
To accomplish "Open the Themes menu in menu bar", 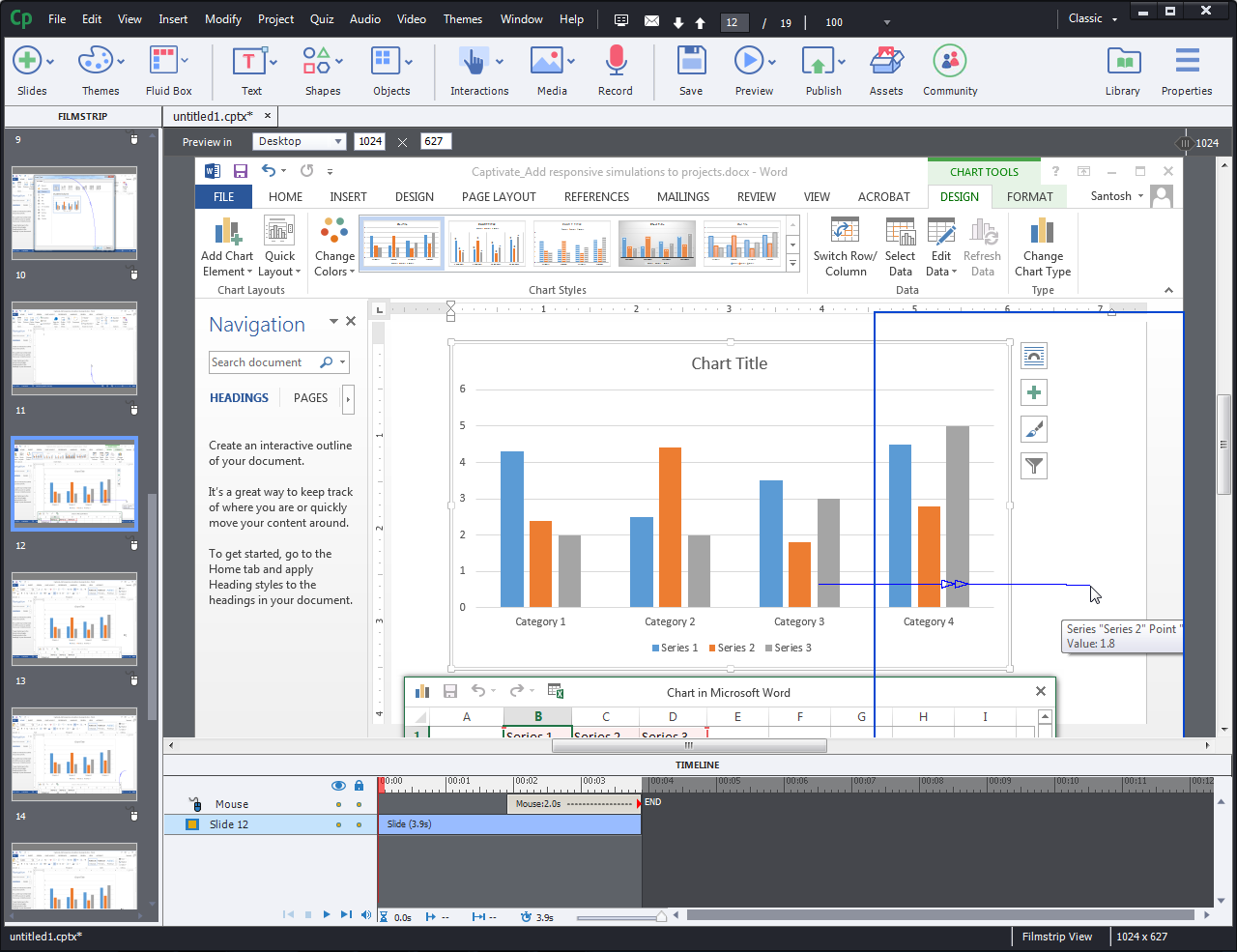I will [x=463, y=19].
